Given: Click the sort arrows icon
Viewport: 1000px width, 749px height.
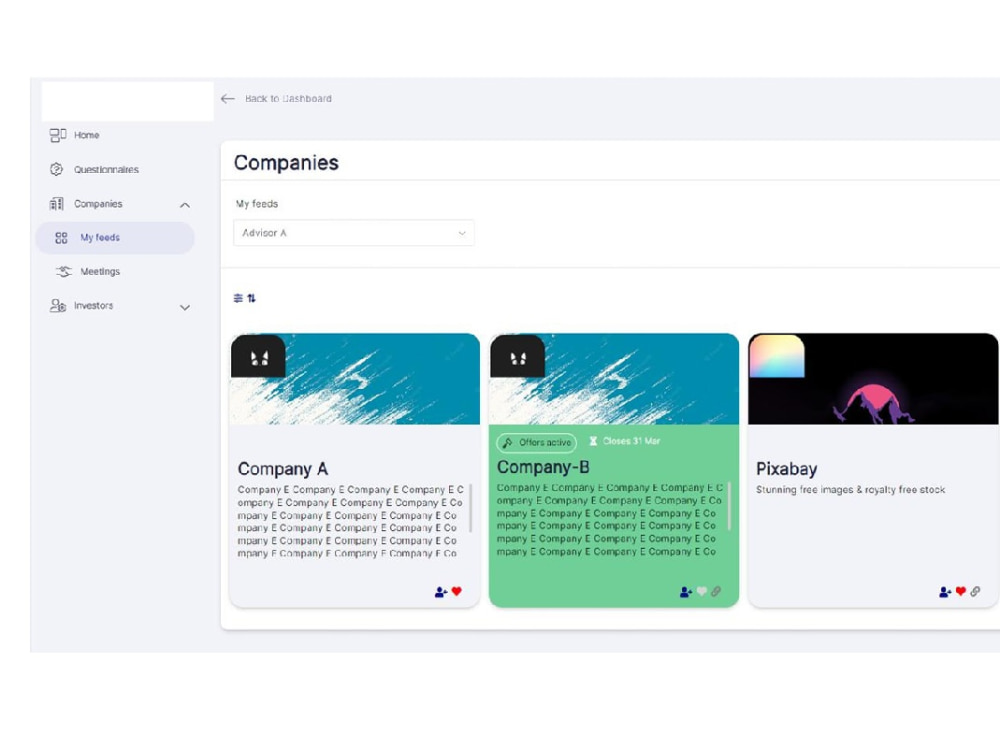Looking at the screenshot, I should (252, 298).
